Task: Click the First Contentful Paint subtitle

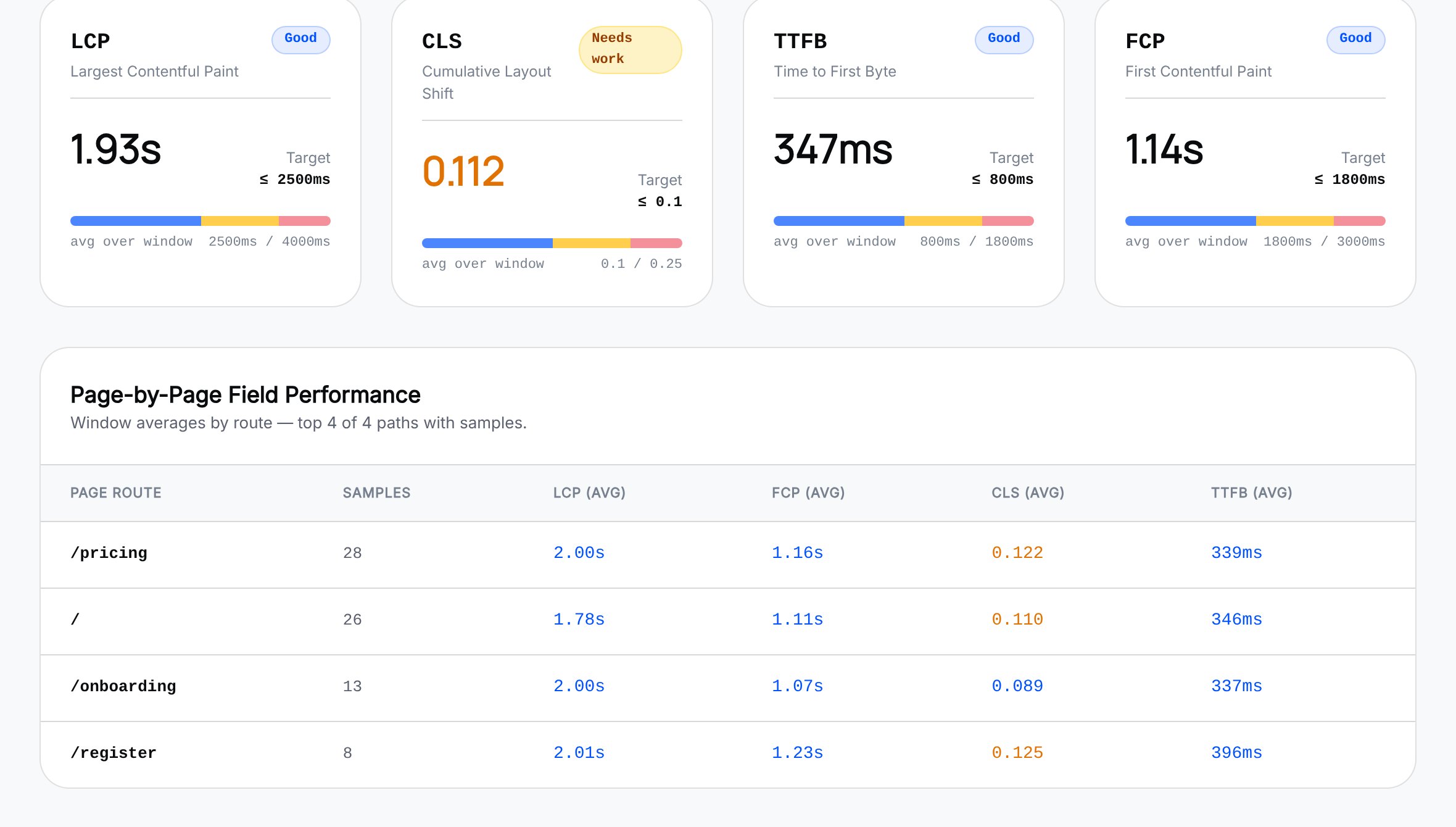Action: pos(1199,72)
